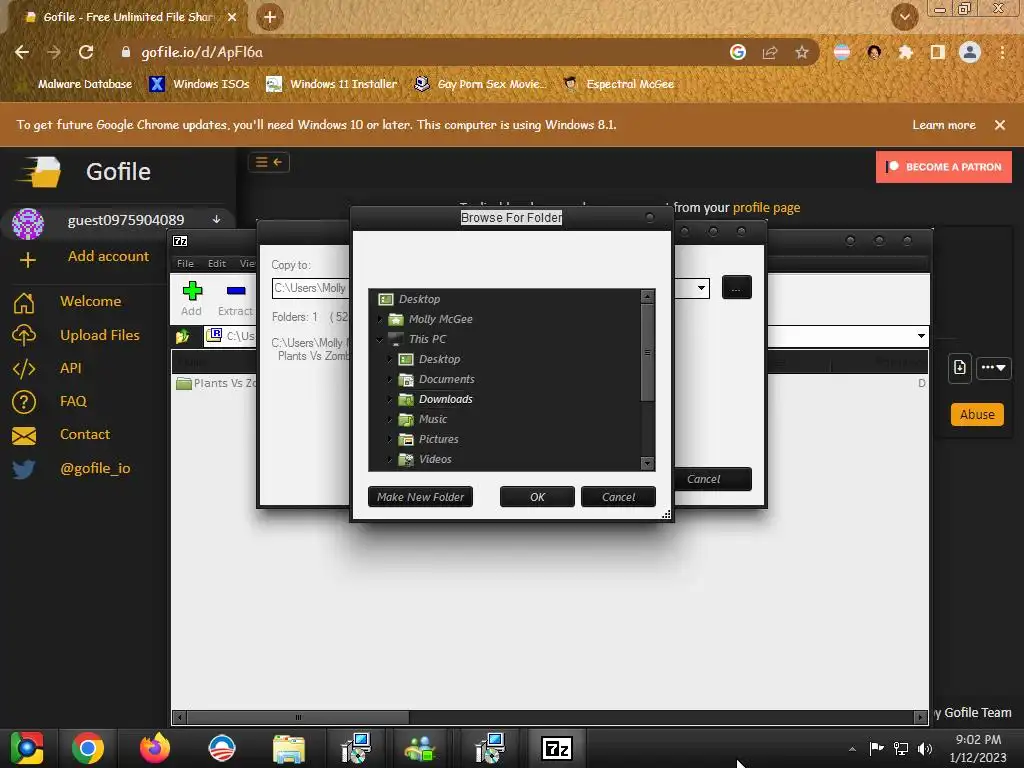Select Music folder in folder tree
This screenshot has height=768, width=1024.
[x=433, y=419]
